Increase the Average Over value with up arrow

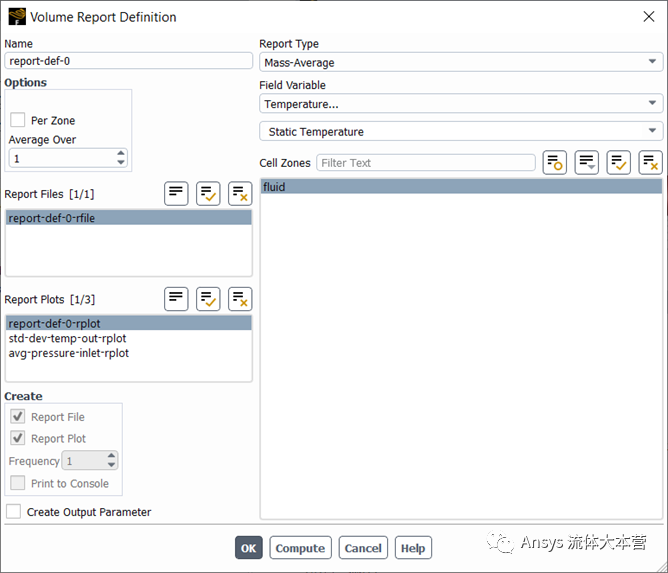[121, 154]
